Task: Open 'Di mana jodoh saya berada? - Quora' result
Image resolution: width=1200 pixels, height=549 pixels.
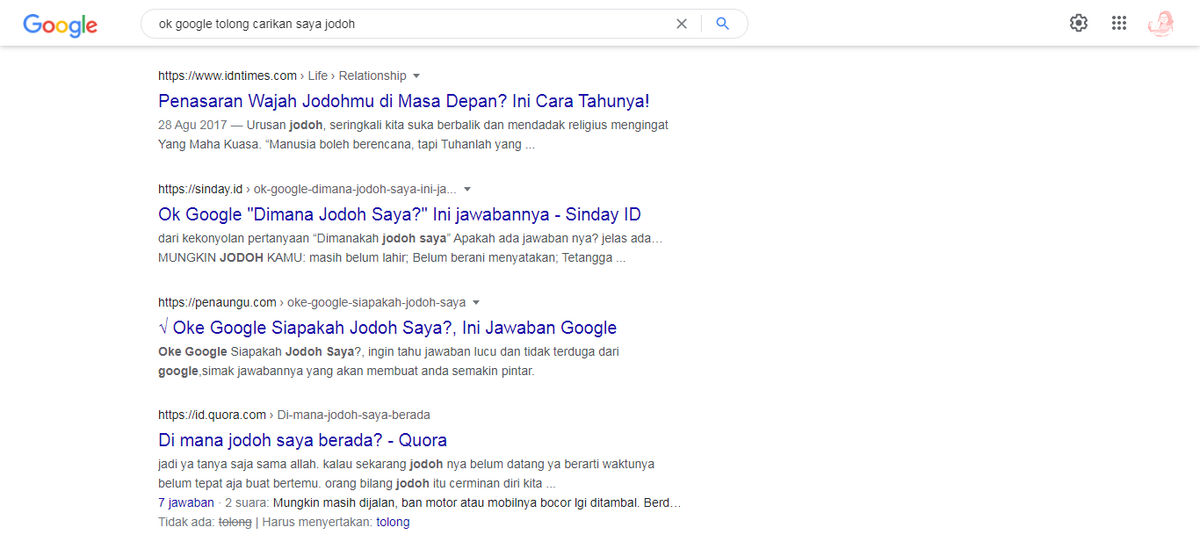Action: pos(302,440)
